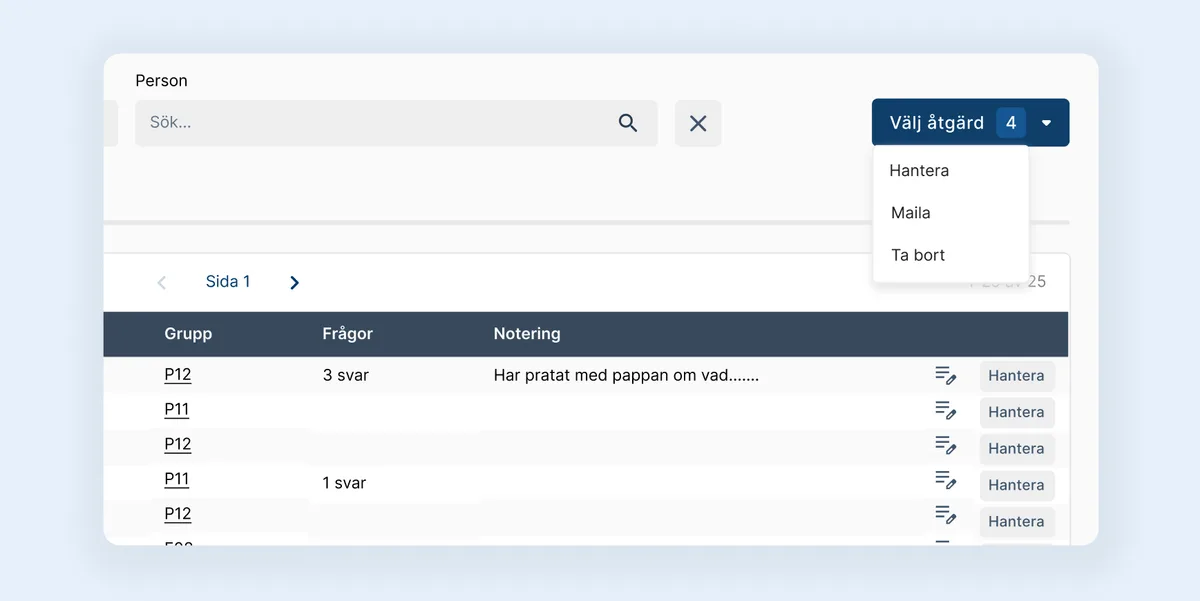Open group P12 link in 3 svar row

(177, 375)
